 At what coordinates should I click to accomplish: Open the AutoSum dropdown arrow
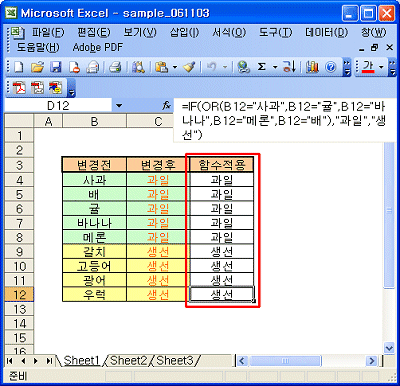275,67
